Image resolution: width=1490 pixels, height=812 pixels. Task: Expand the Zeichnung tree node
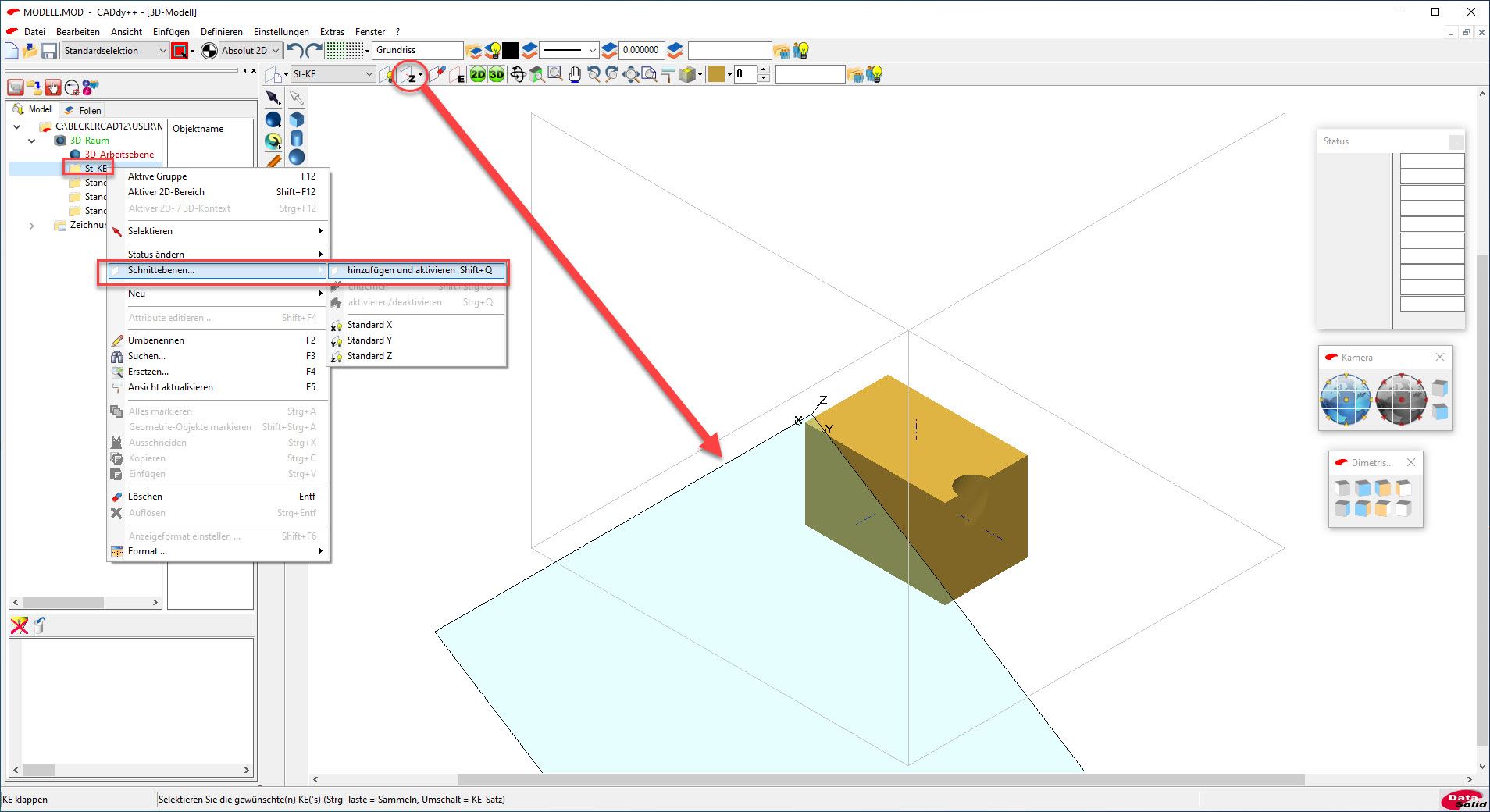[31, 226]
